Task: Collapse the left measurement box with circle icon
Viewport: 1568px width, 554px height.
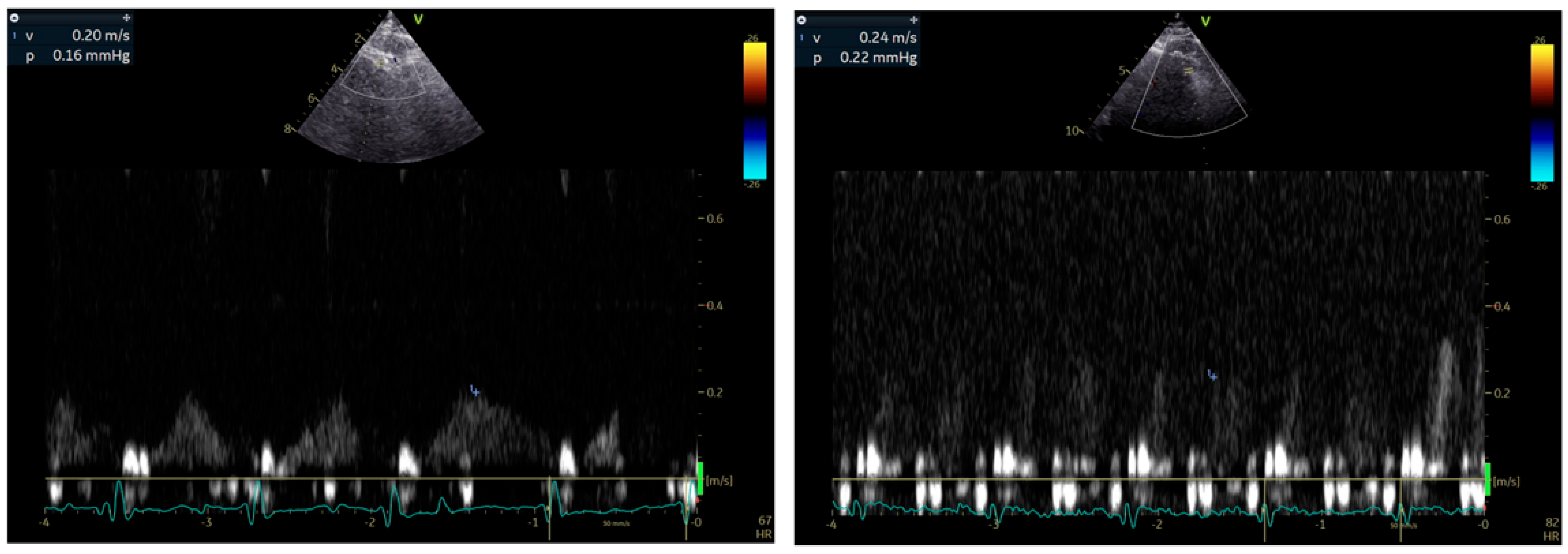Action: 14,18
